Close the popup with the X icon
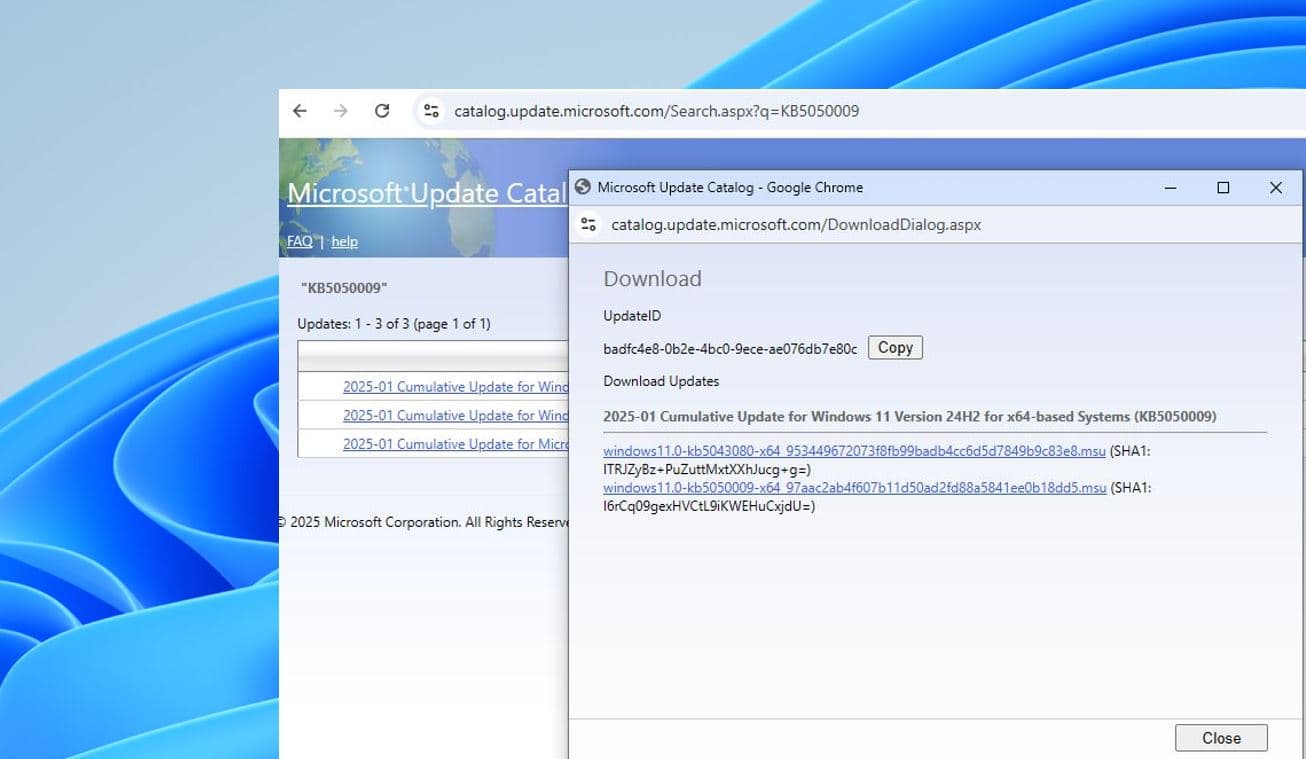 pyautogui.click(x=1275, y=188)
